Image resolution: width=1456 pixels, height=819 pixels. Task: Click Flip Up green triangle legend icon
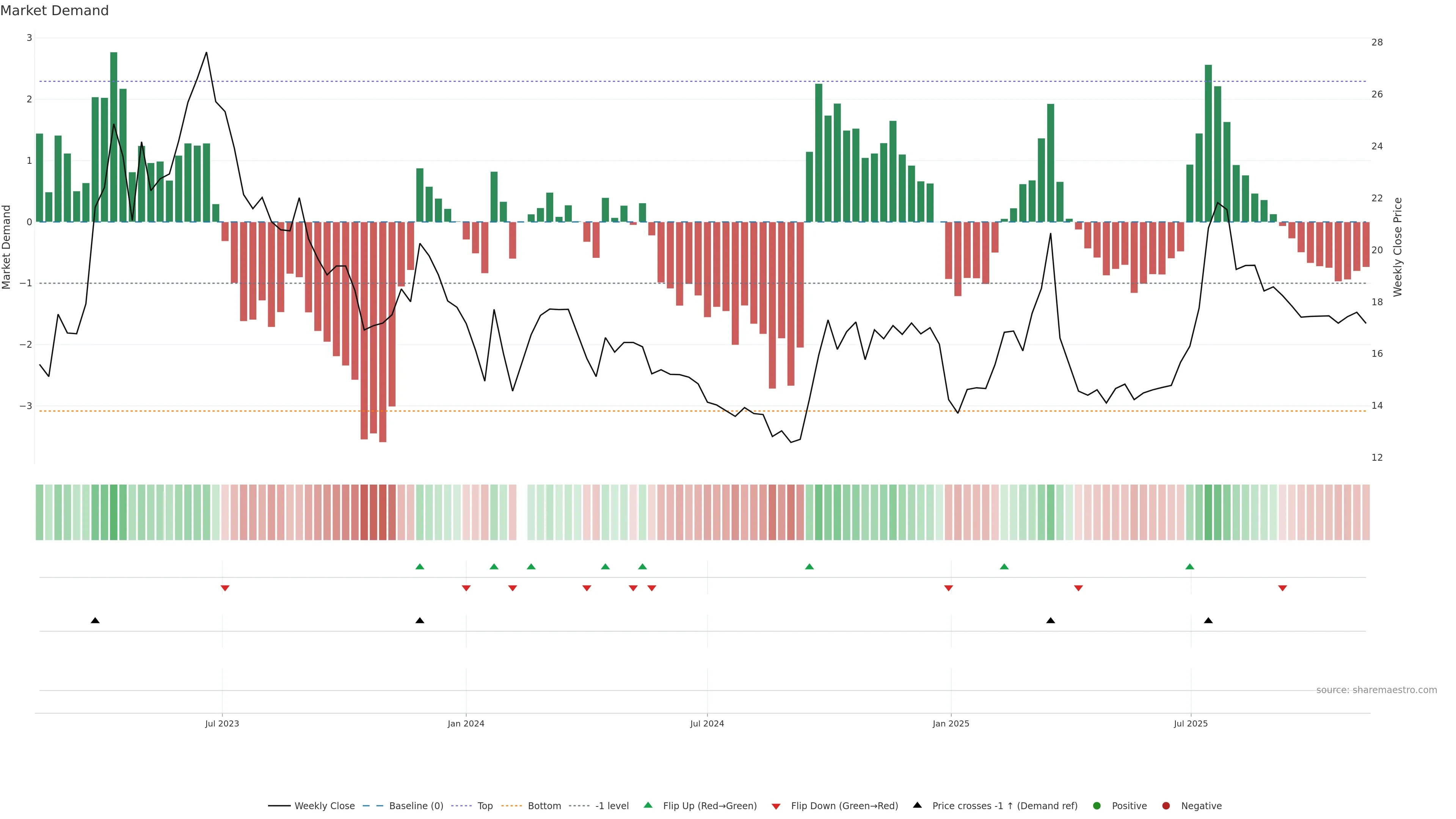648,805
